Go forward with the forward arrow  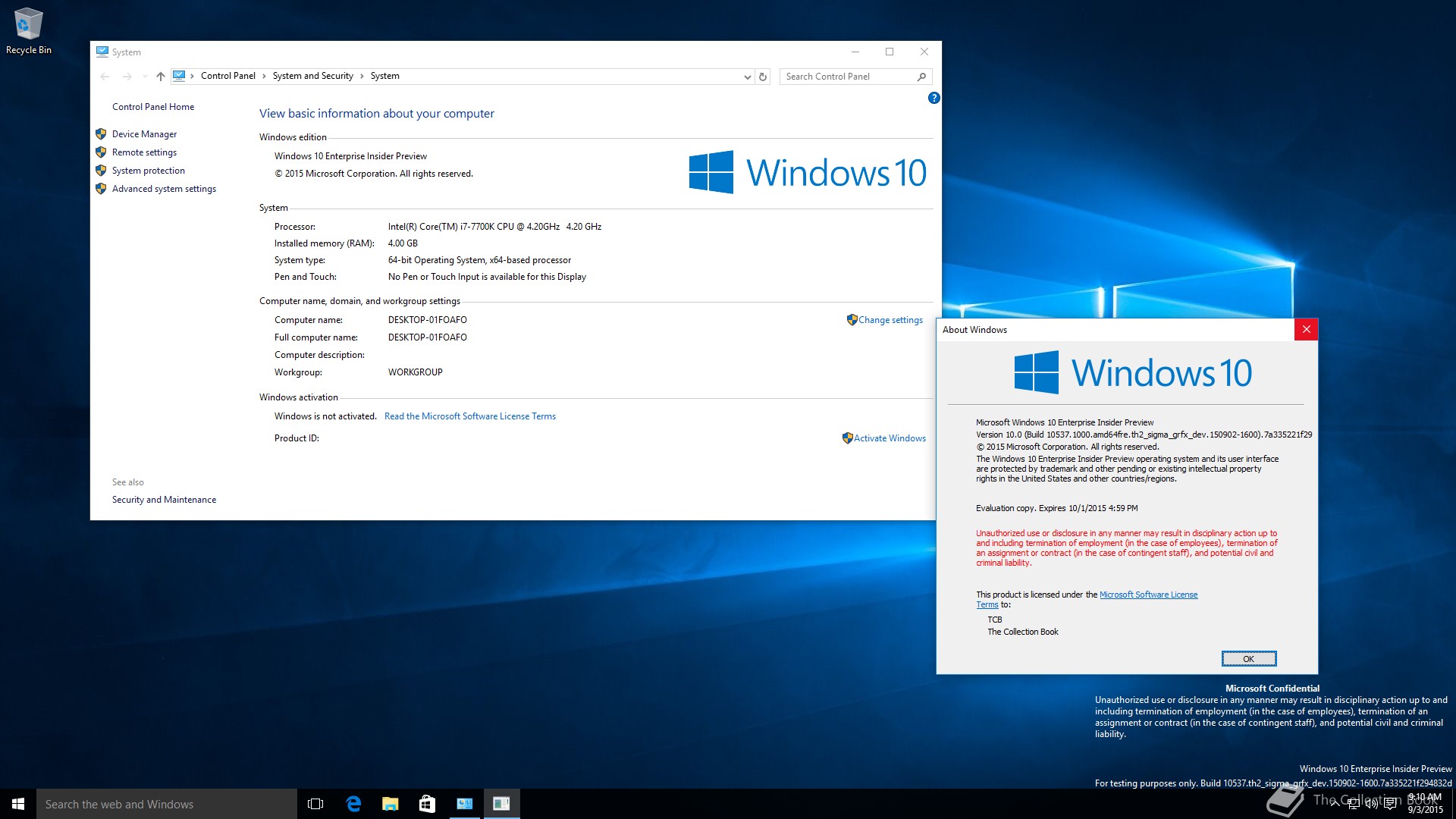pos(127,77)
